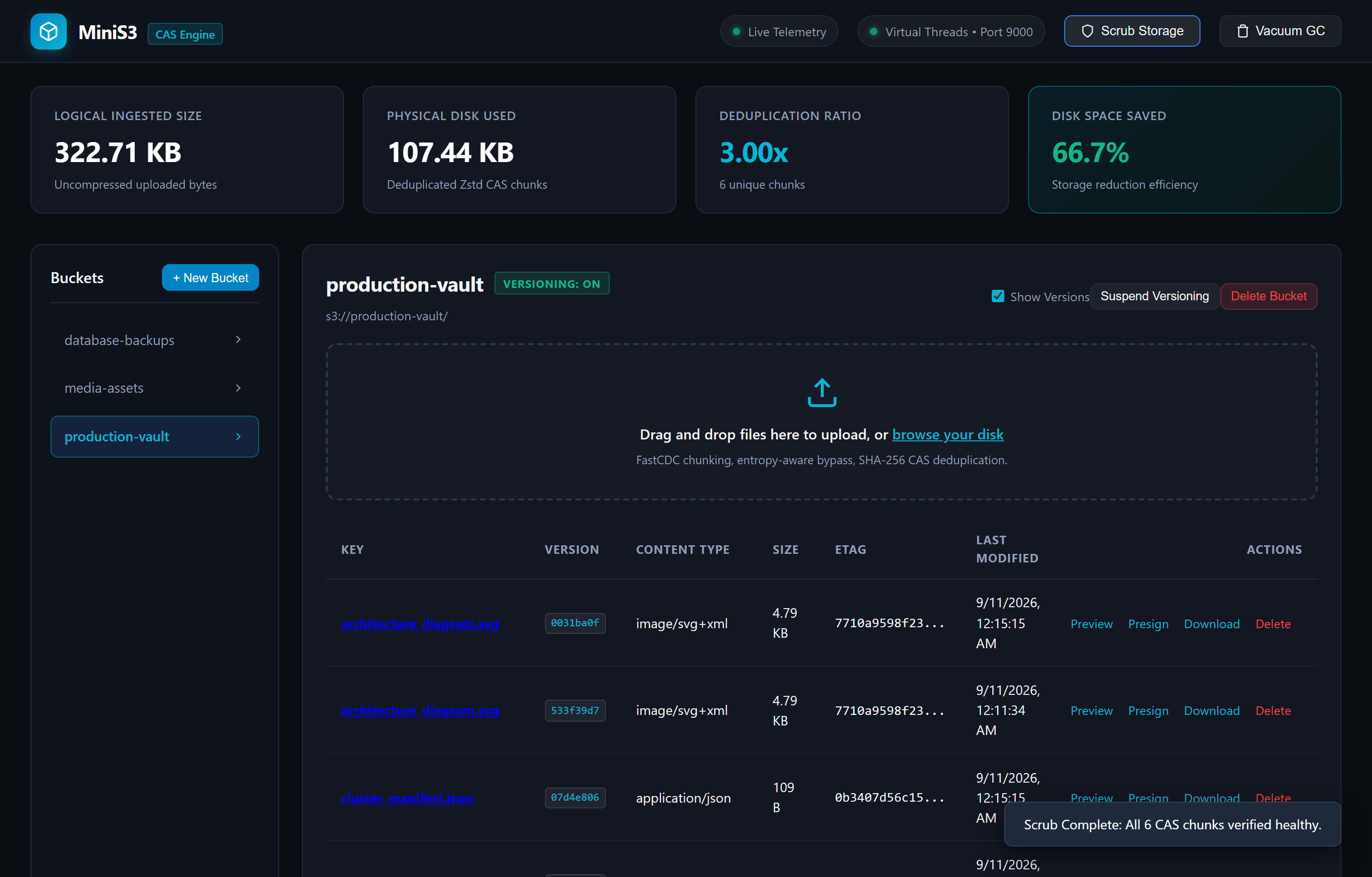Preview the first architecture_diagram.svg version
1372x877 pixels.
click(x=1091, y=624)
